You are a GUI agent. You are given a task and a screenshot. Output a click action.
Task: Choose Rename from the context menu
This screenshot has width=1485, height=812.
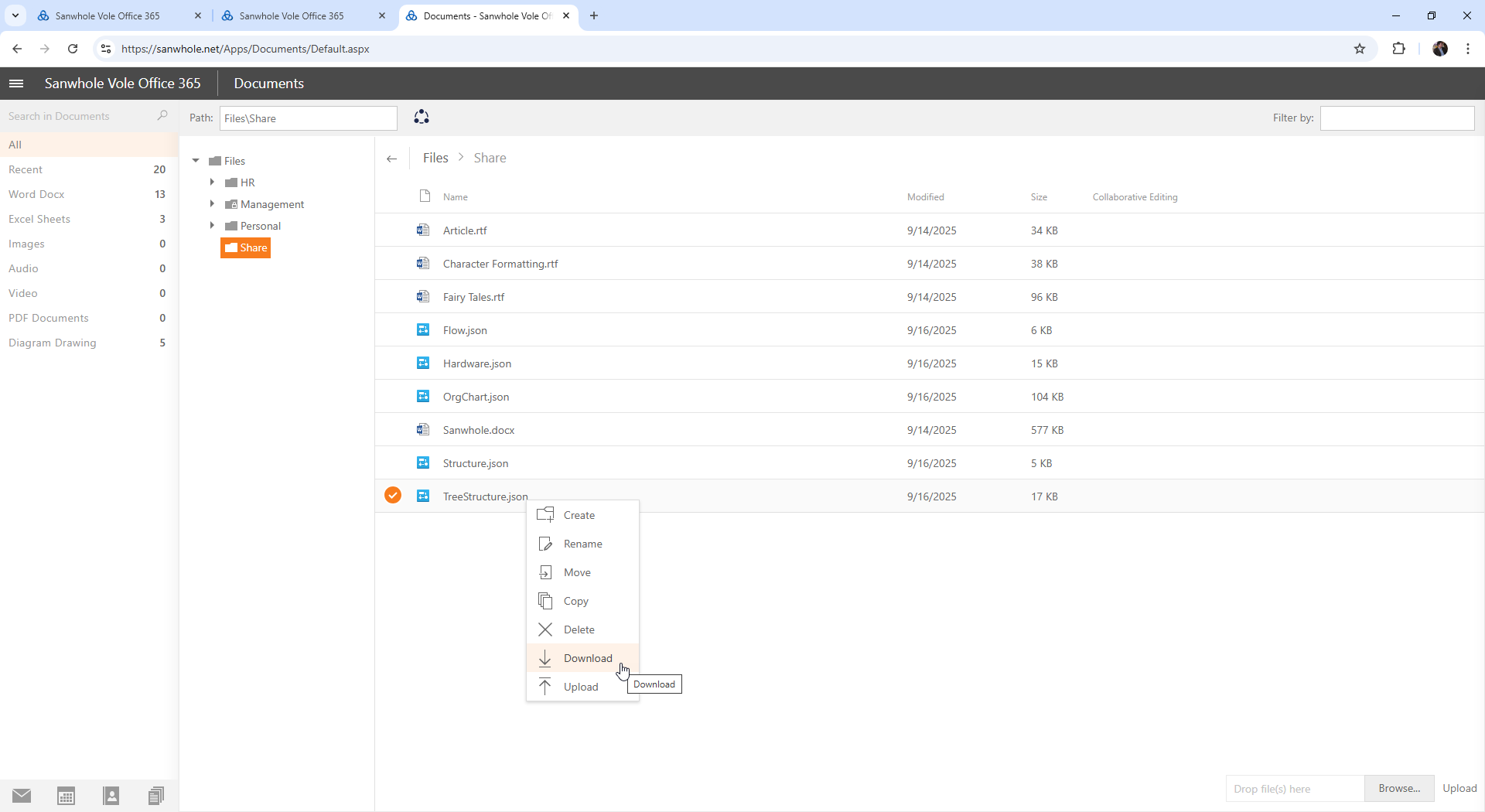[x=582, y=544]
